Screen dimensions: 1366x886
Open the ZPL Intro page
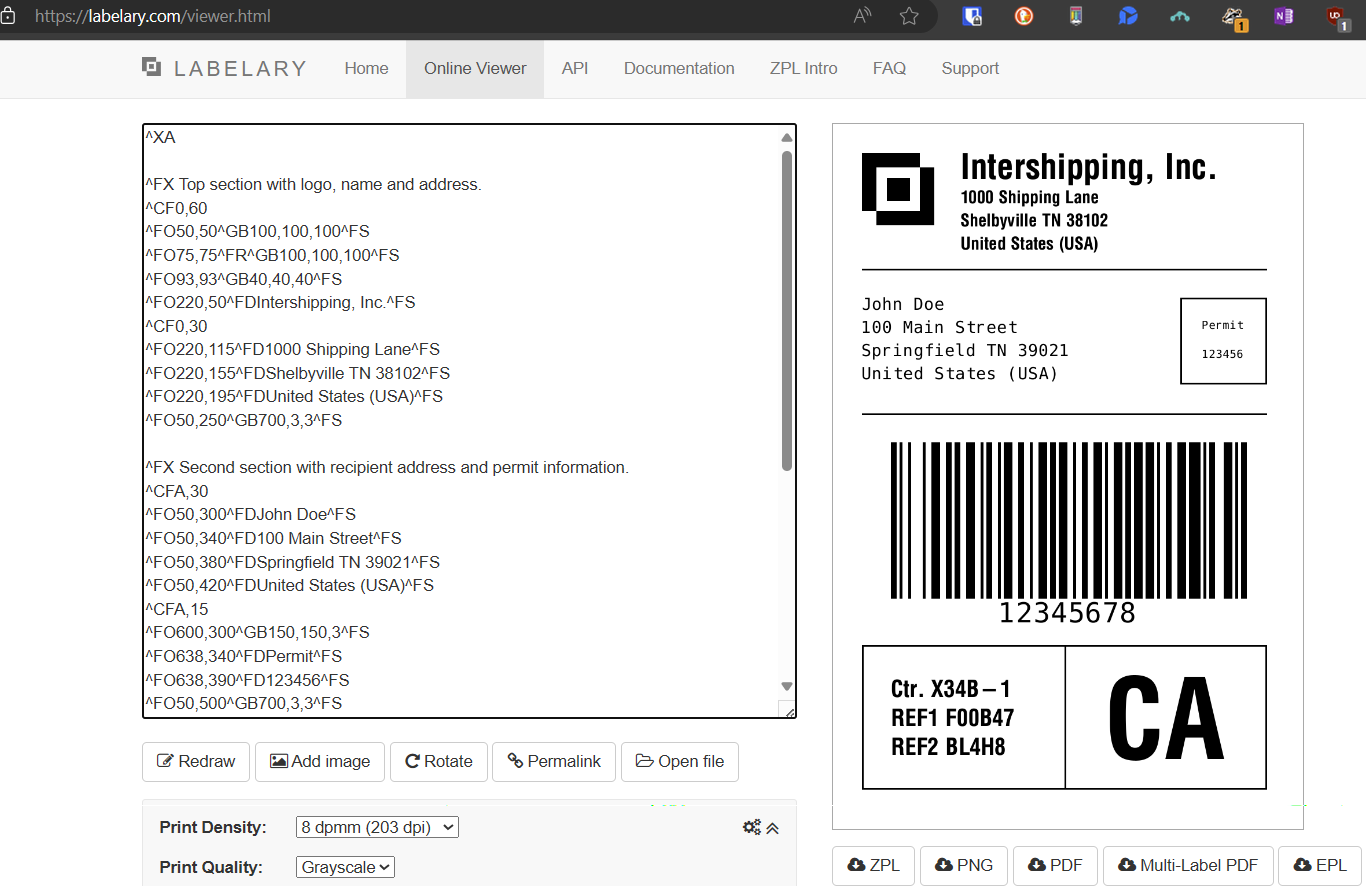point(804,68)
